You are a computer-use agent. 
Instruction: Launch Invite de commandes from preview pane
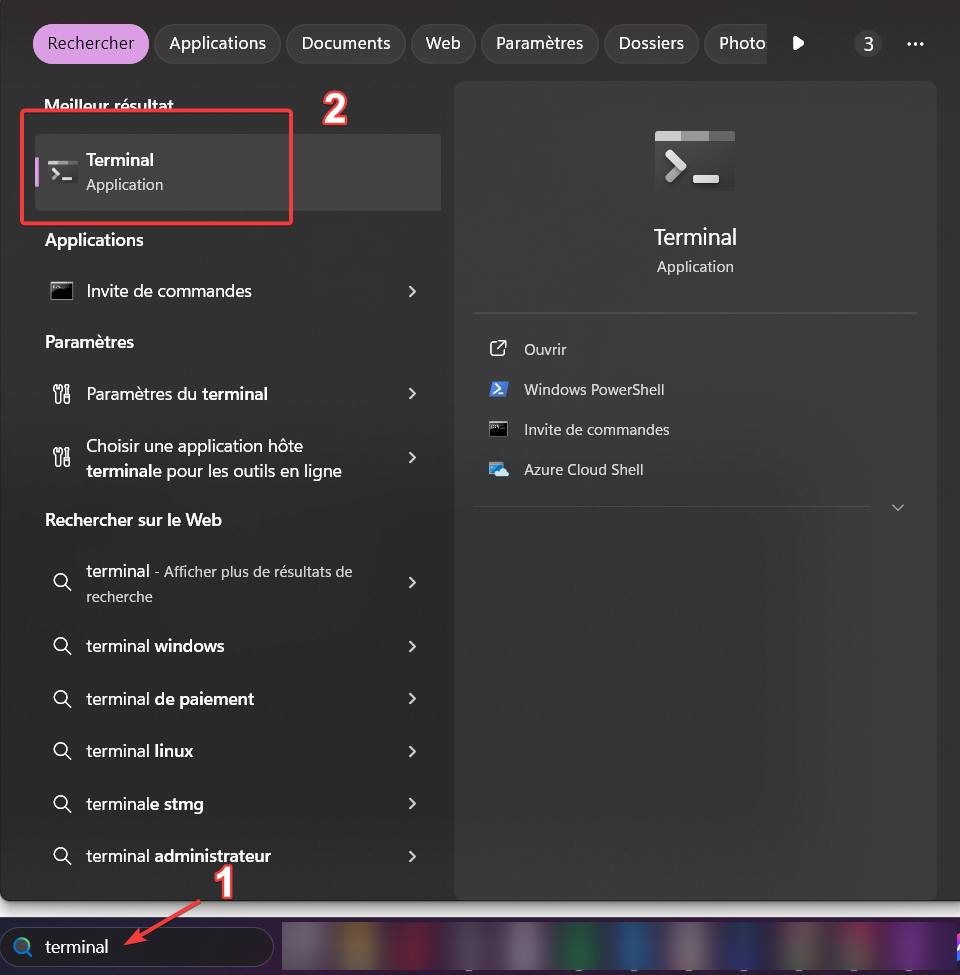coord(597,430)
